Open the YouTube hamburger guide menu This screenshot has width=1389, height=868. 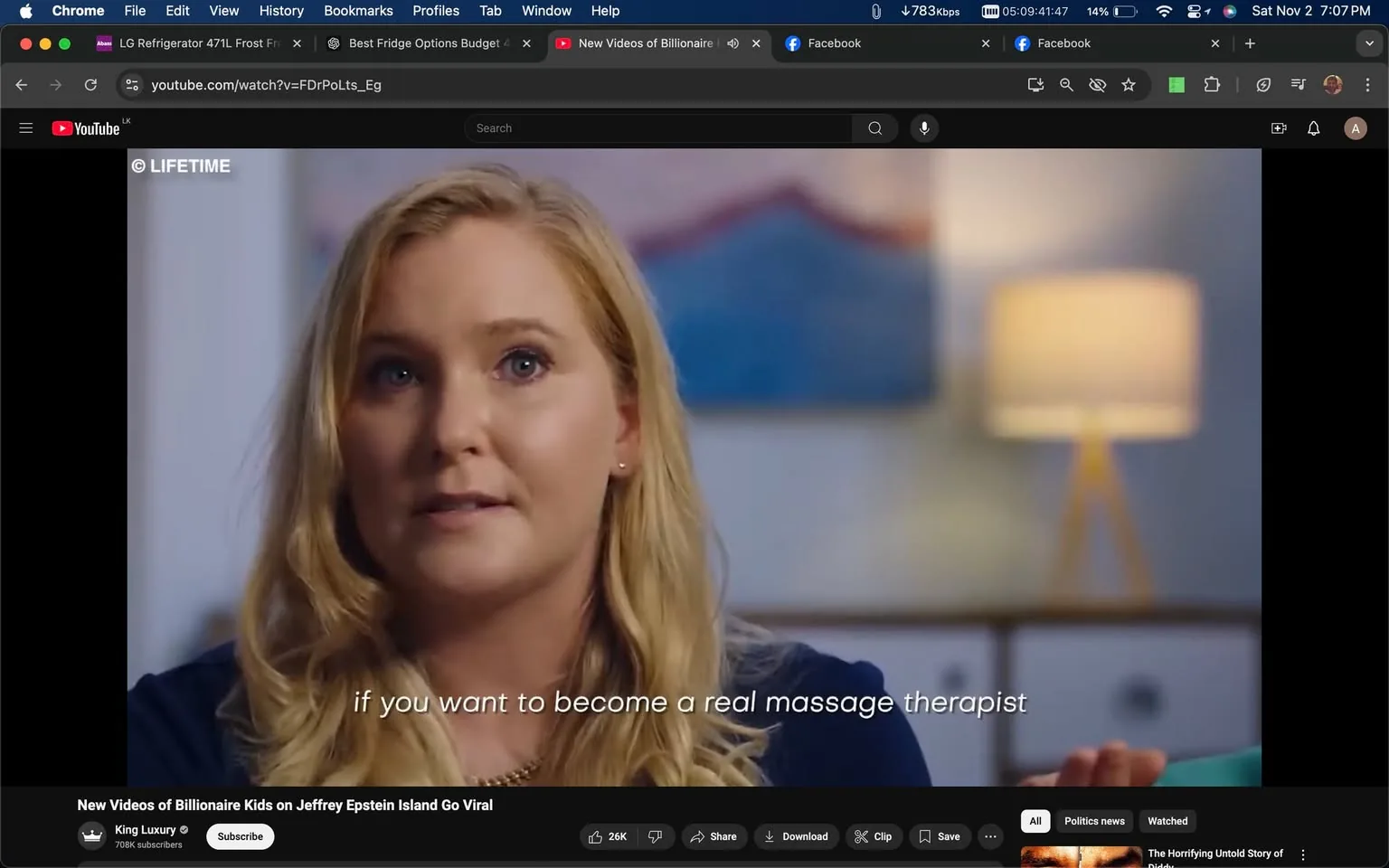(x=26, y=128)
